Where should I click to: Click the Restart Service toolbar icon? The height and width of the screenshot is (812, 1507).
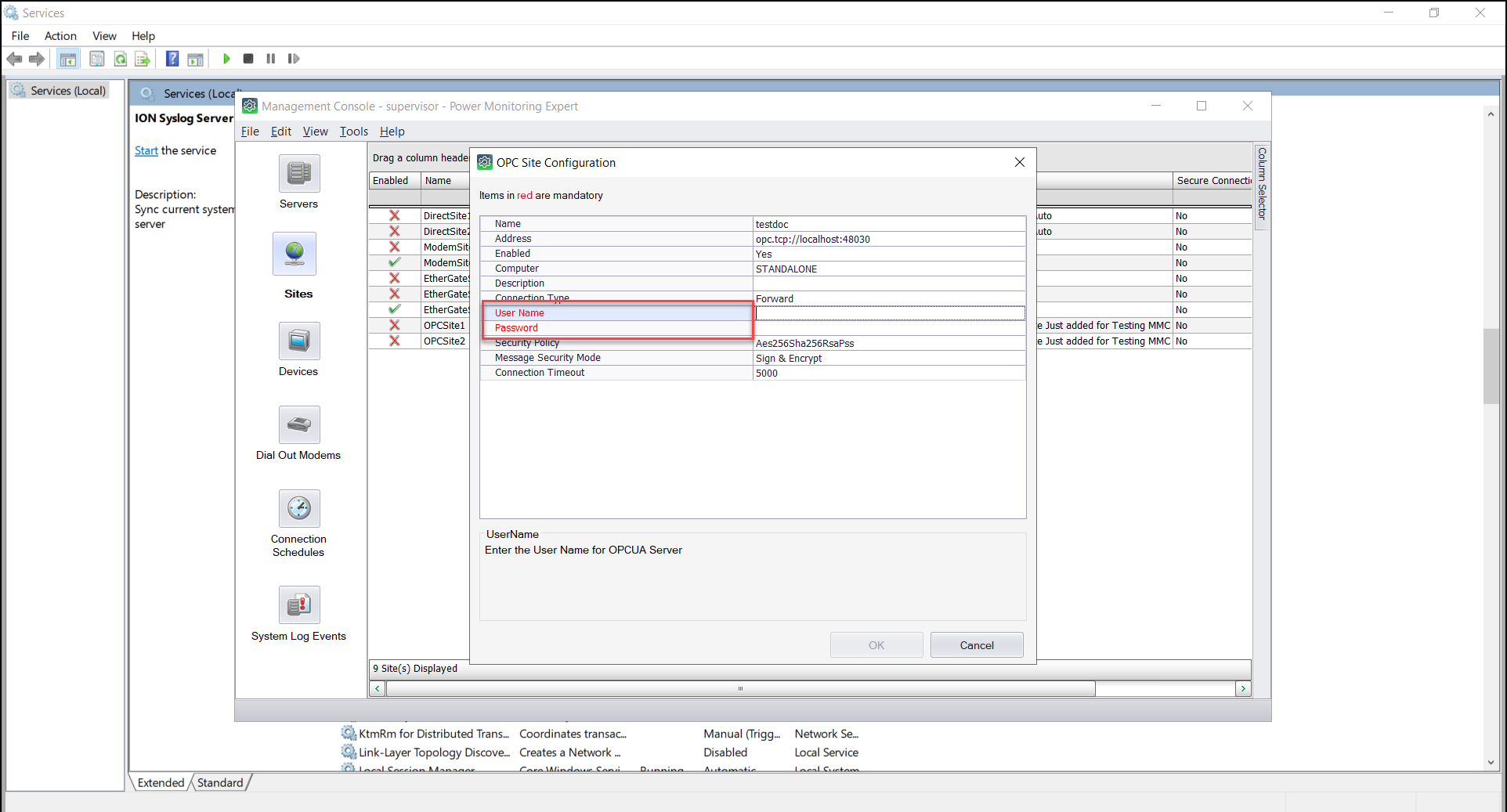pos(294,59)
